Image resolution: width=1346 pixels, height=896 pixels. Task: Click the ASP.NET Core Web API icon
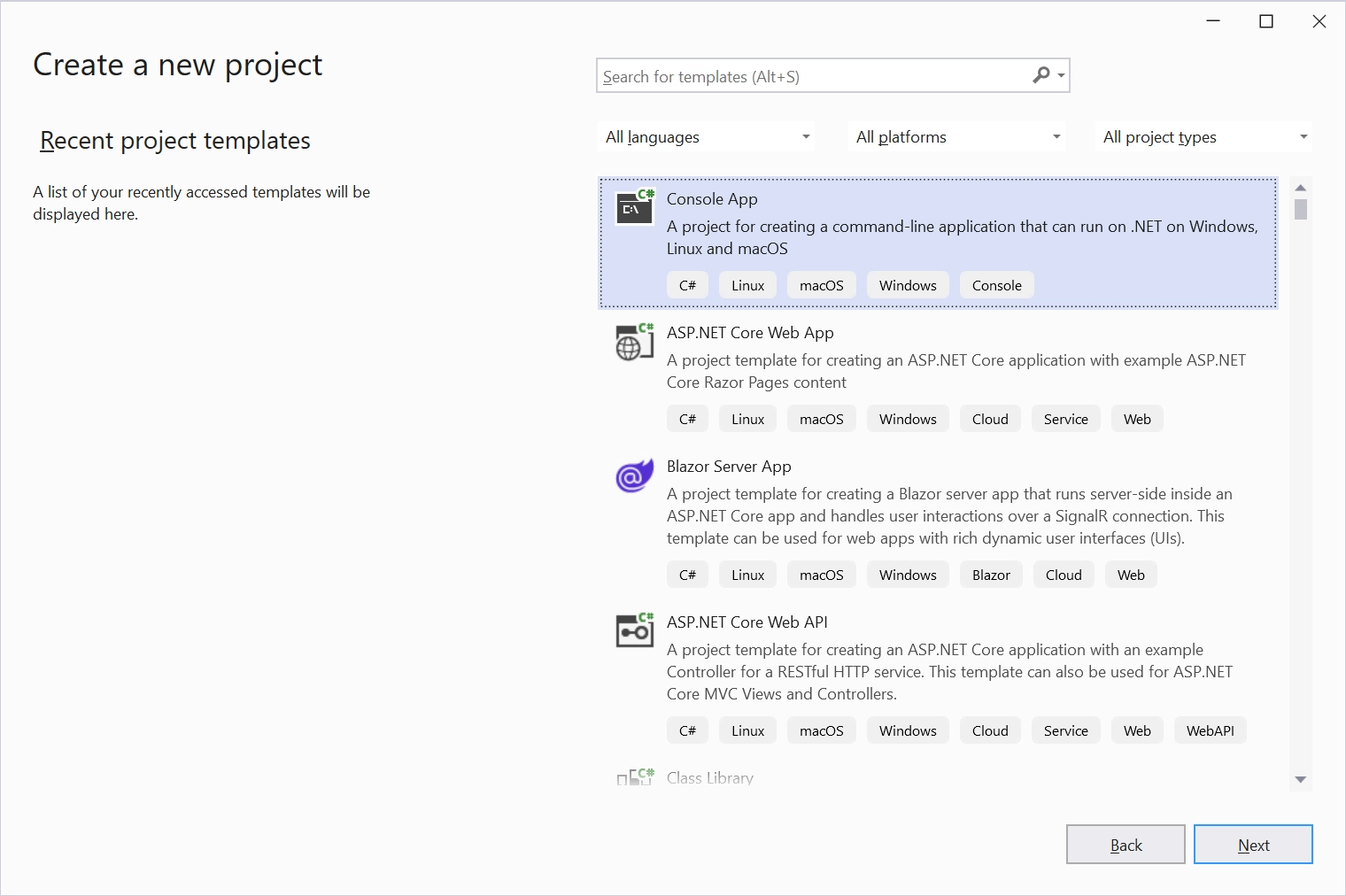pos(634,631)
